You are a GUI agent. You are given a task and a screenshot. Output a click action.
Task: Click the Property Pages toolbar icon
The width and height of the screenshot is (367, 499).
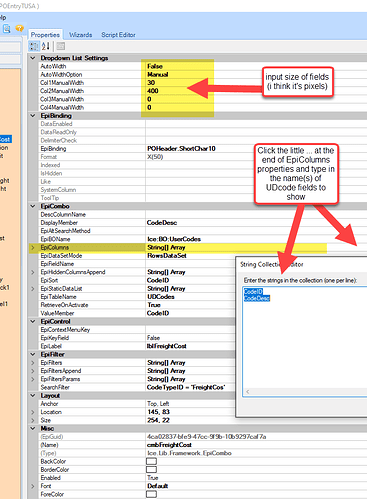click(x=60, y=46)
